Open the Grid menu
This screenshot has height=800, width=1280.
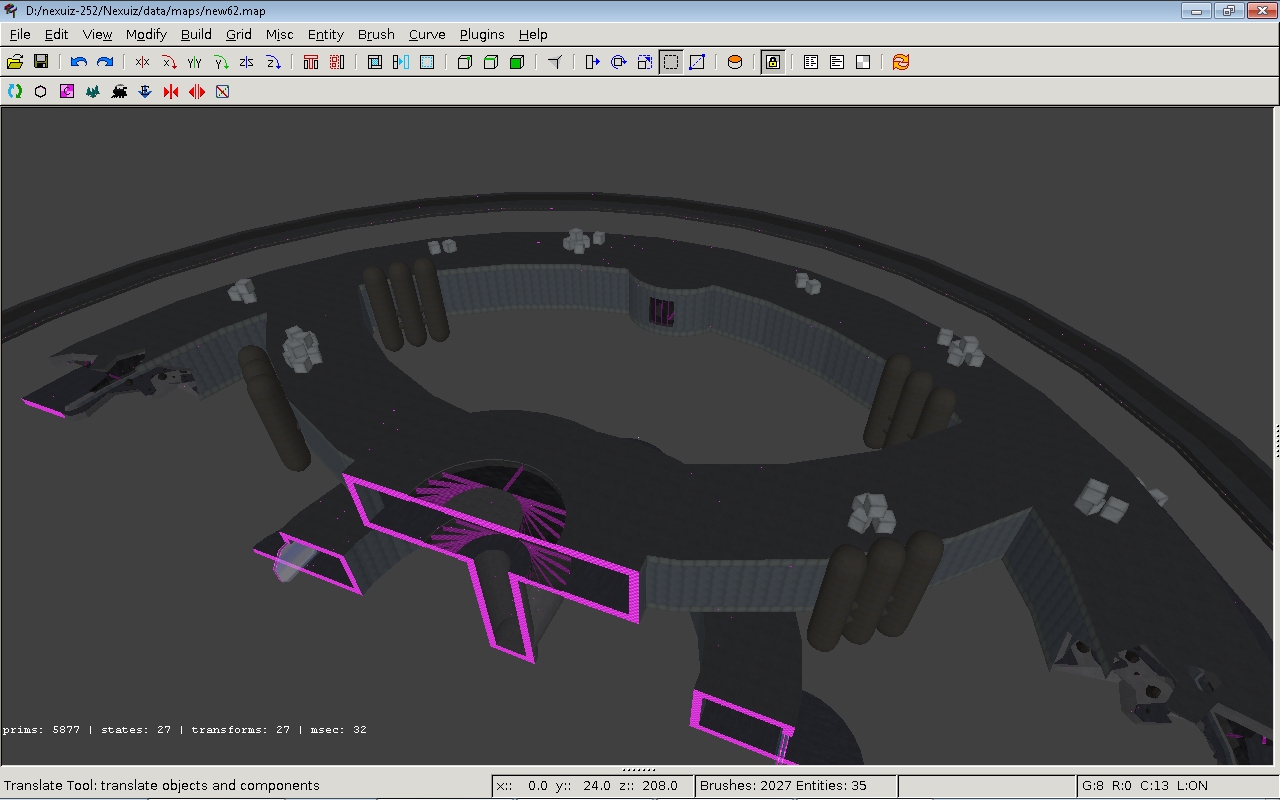239,34
